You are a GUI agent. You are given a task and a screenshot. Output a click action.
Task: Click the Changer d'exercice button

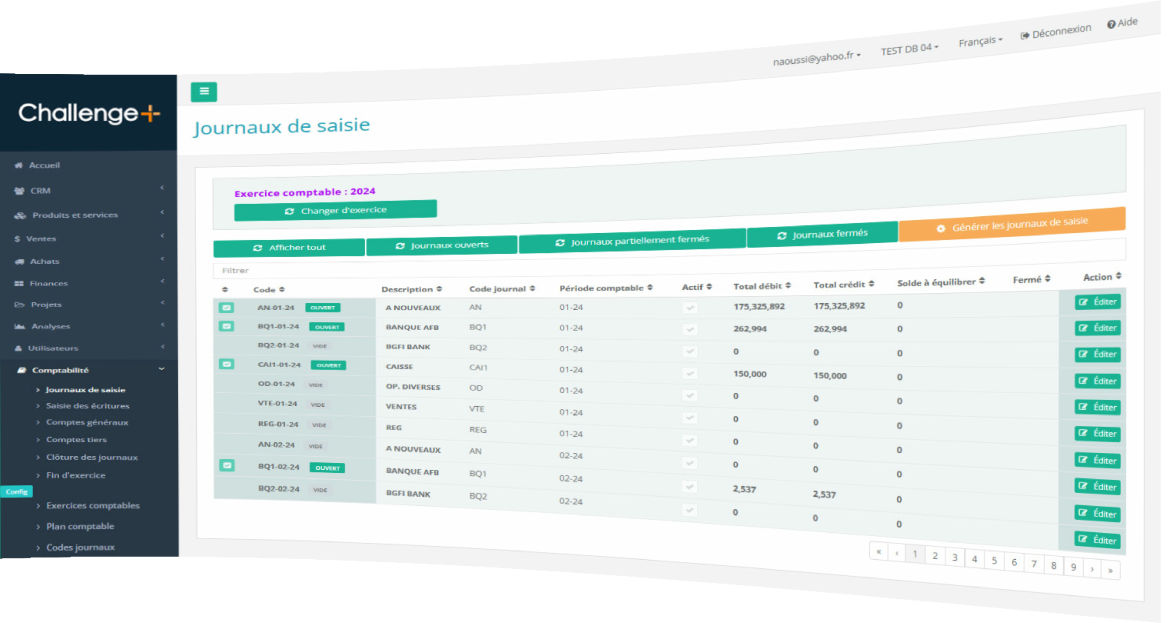coord(335,209)
